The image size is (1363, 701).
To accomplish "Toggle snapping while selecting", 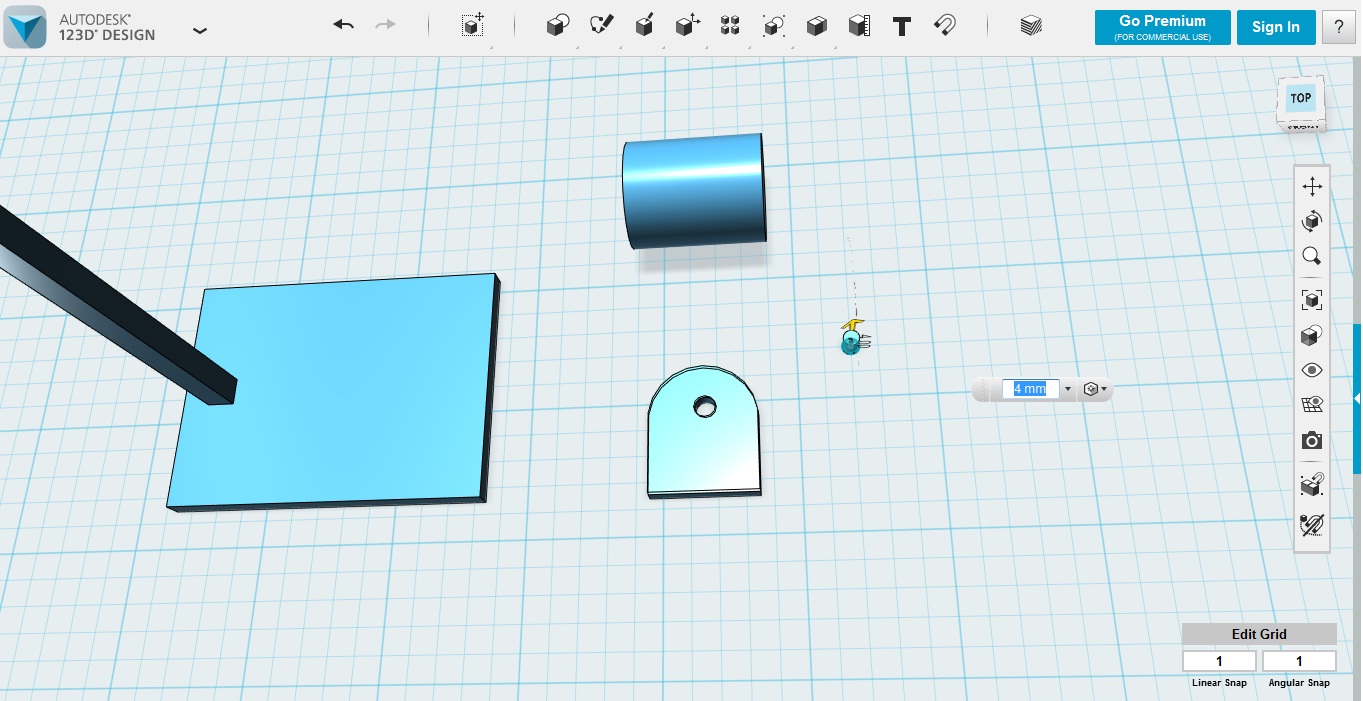I will [x=1312, y=486].
